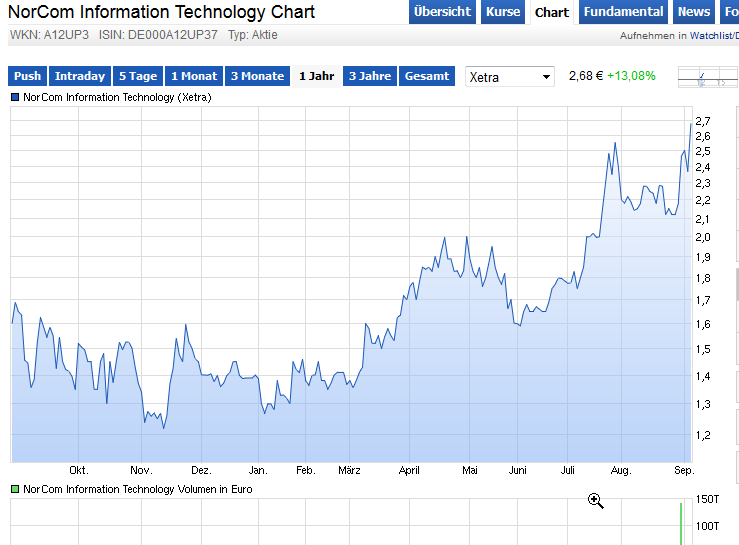This screenshot has height=545, width=739.
Task: Open the Xetra exchange dropdown
Action: (509, 77)
